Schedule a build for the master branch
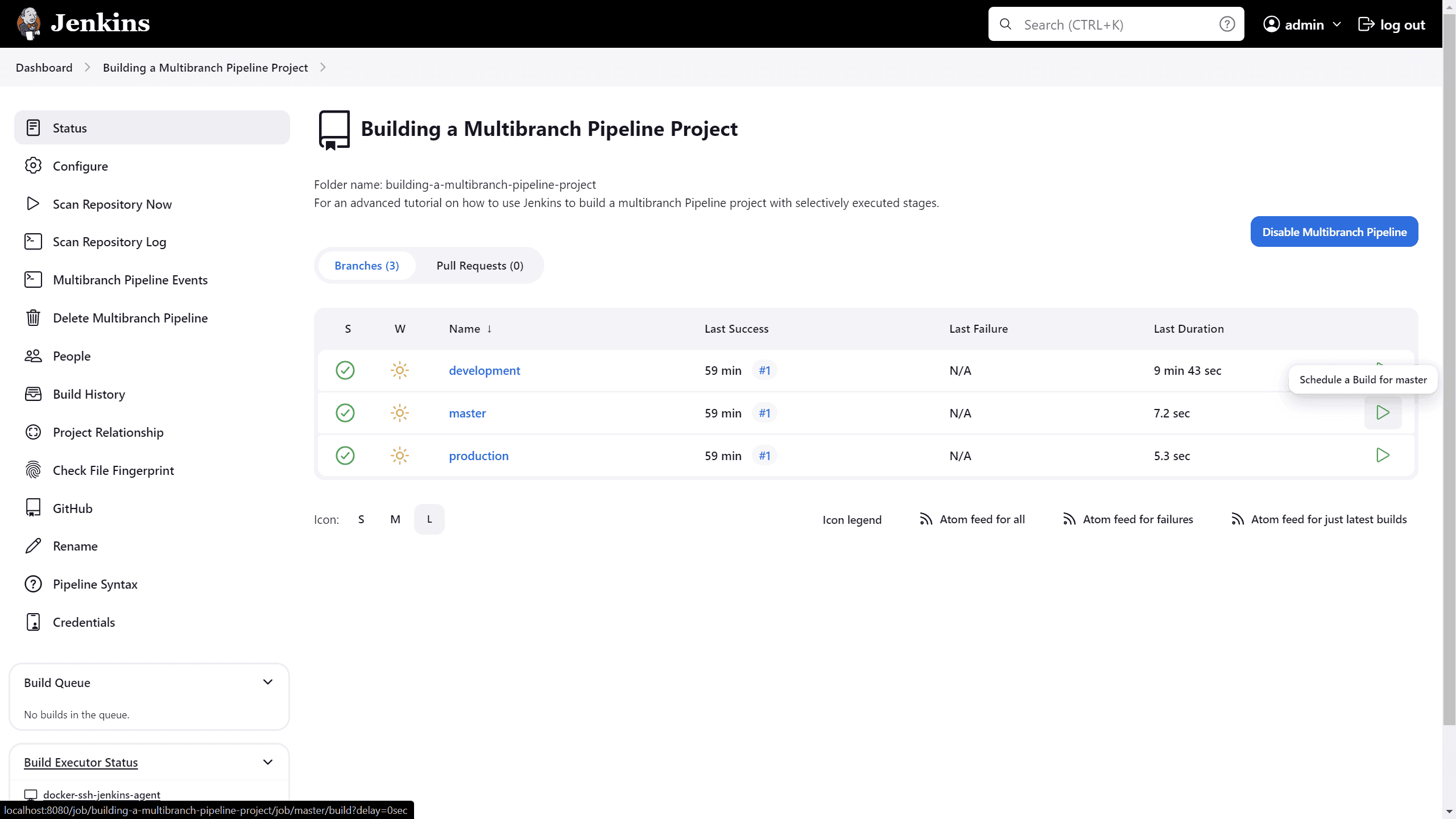The height and width of the screenshot is (819, 1456). 1383,413
